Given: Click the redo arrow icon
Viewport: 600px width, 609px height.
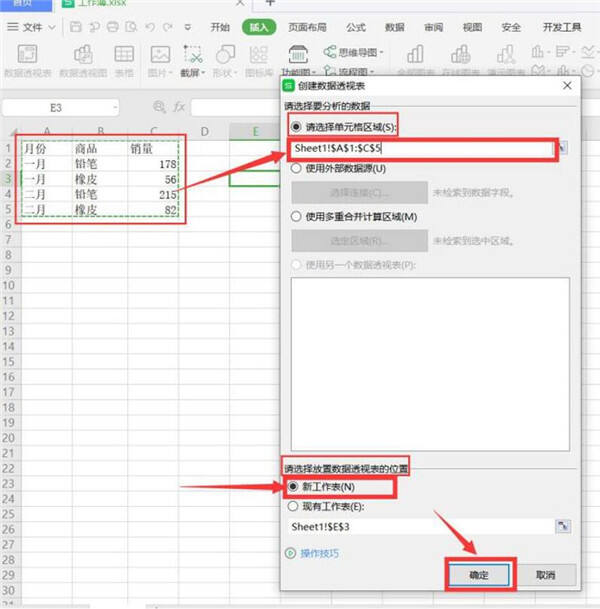Looking at the screenshot, I should (168, 27).
